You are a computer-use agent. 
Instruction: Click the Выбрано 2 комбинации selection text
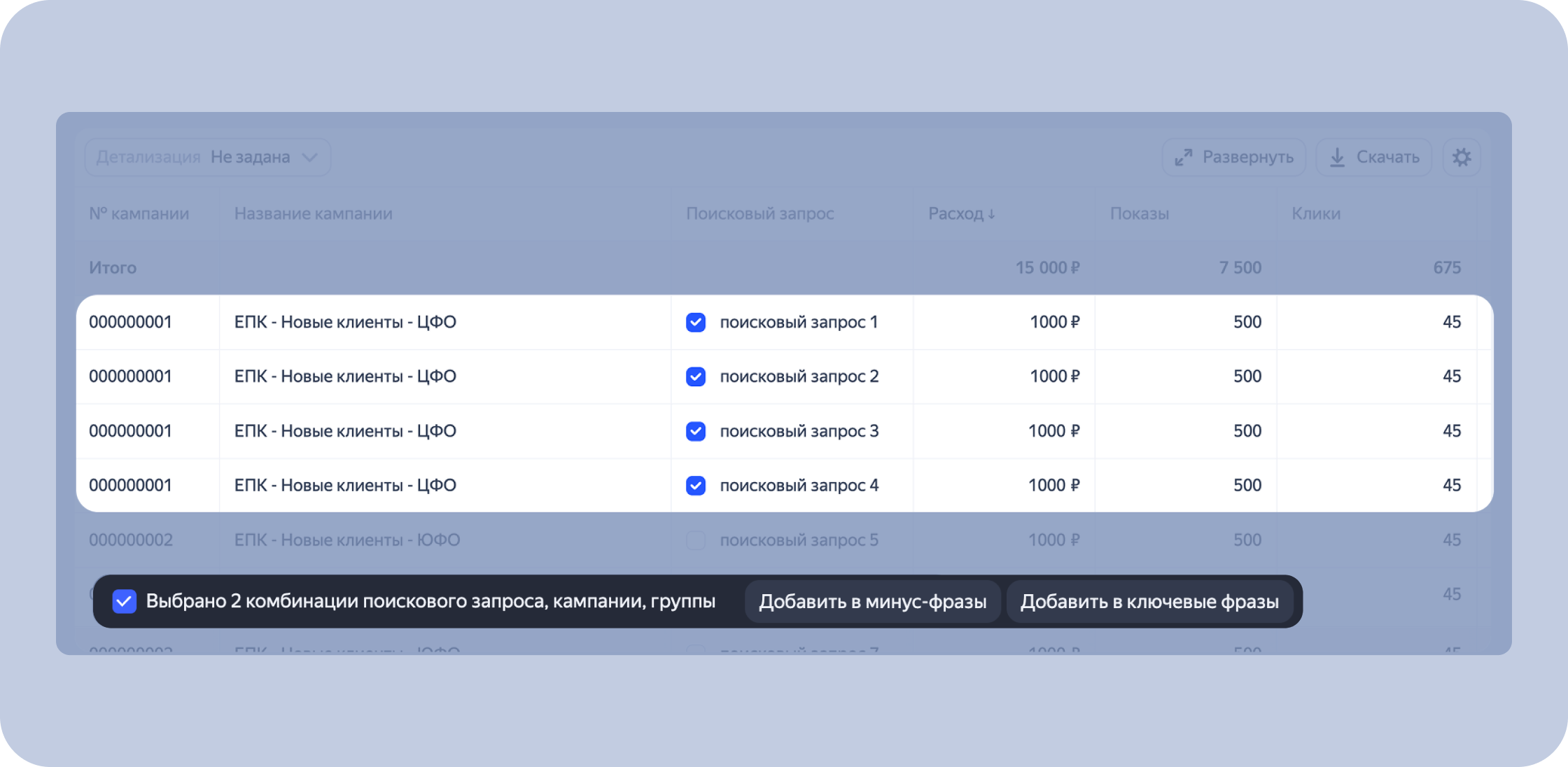point(430,601)
